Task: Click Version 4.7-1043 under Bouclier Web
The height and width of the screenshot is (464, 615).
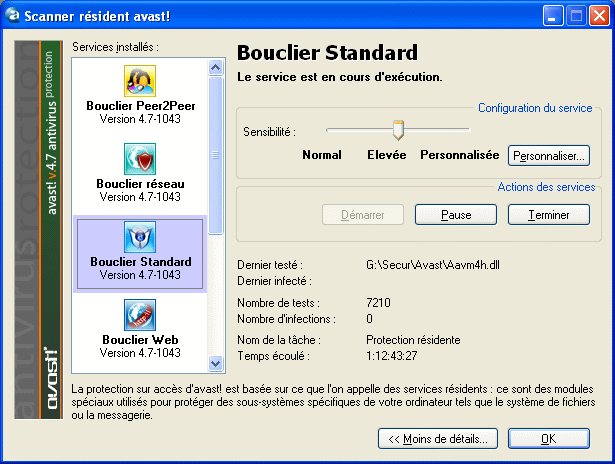Action: [140, 353]
